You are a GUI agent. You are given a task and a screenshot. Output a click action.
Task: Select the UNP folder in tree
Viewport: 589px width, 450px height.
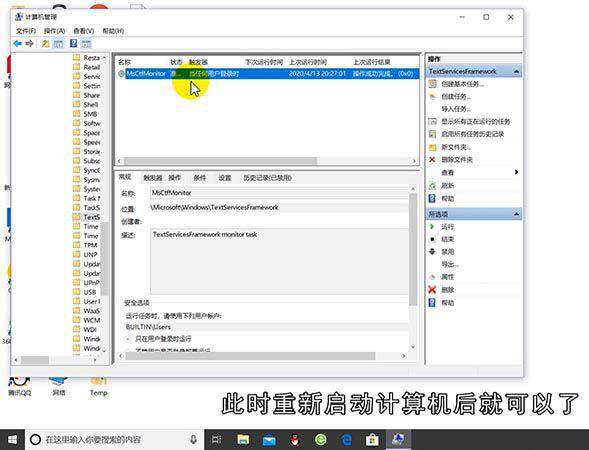85,255
